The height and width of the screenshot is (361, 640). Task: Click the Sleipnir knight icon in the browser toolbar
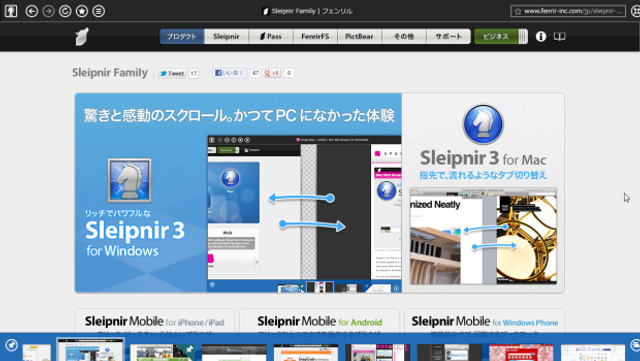tap(11, 11)
